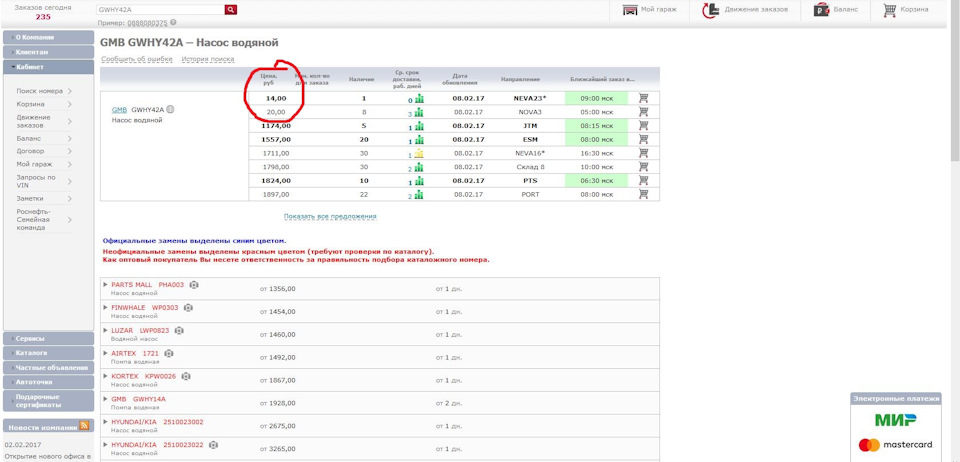Expand the KORTEX KPW0026 row
This screenshot has height=462, width=960.
click(105, 376)
